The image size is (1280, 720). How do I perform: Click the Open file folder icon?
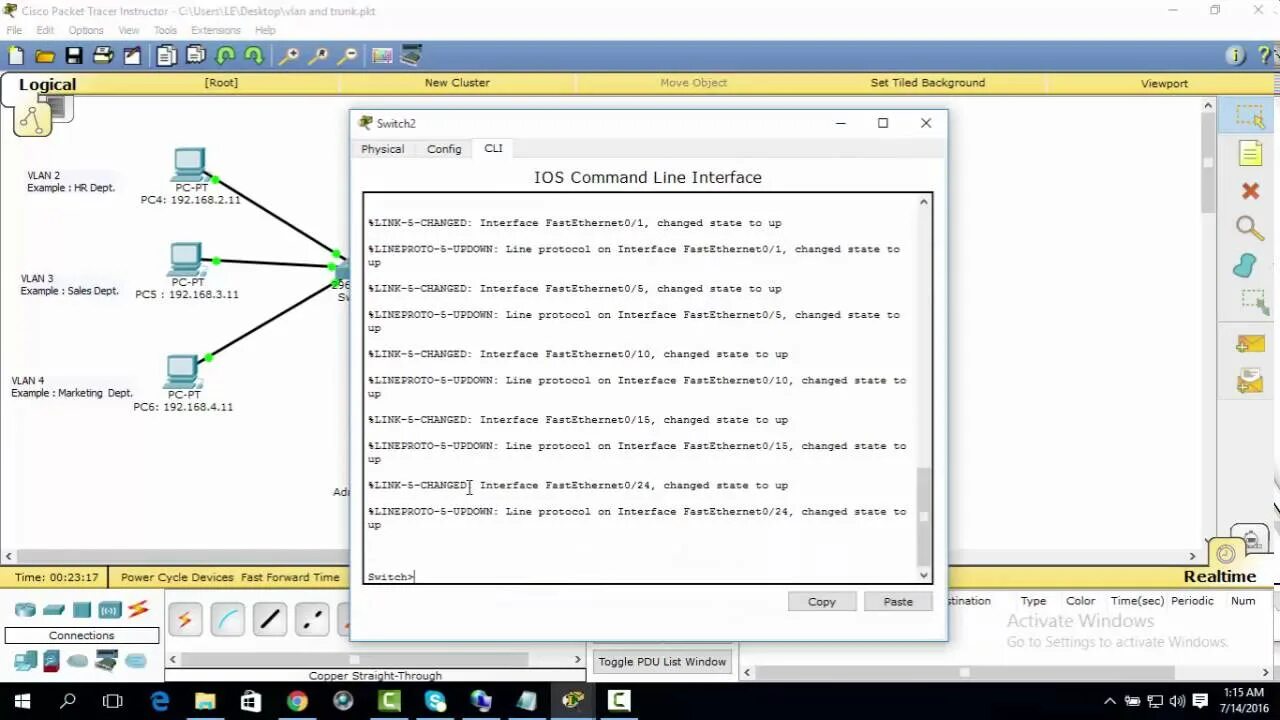click(45, 56)
